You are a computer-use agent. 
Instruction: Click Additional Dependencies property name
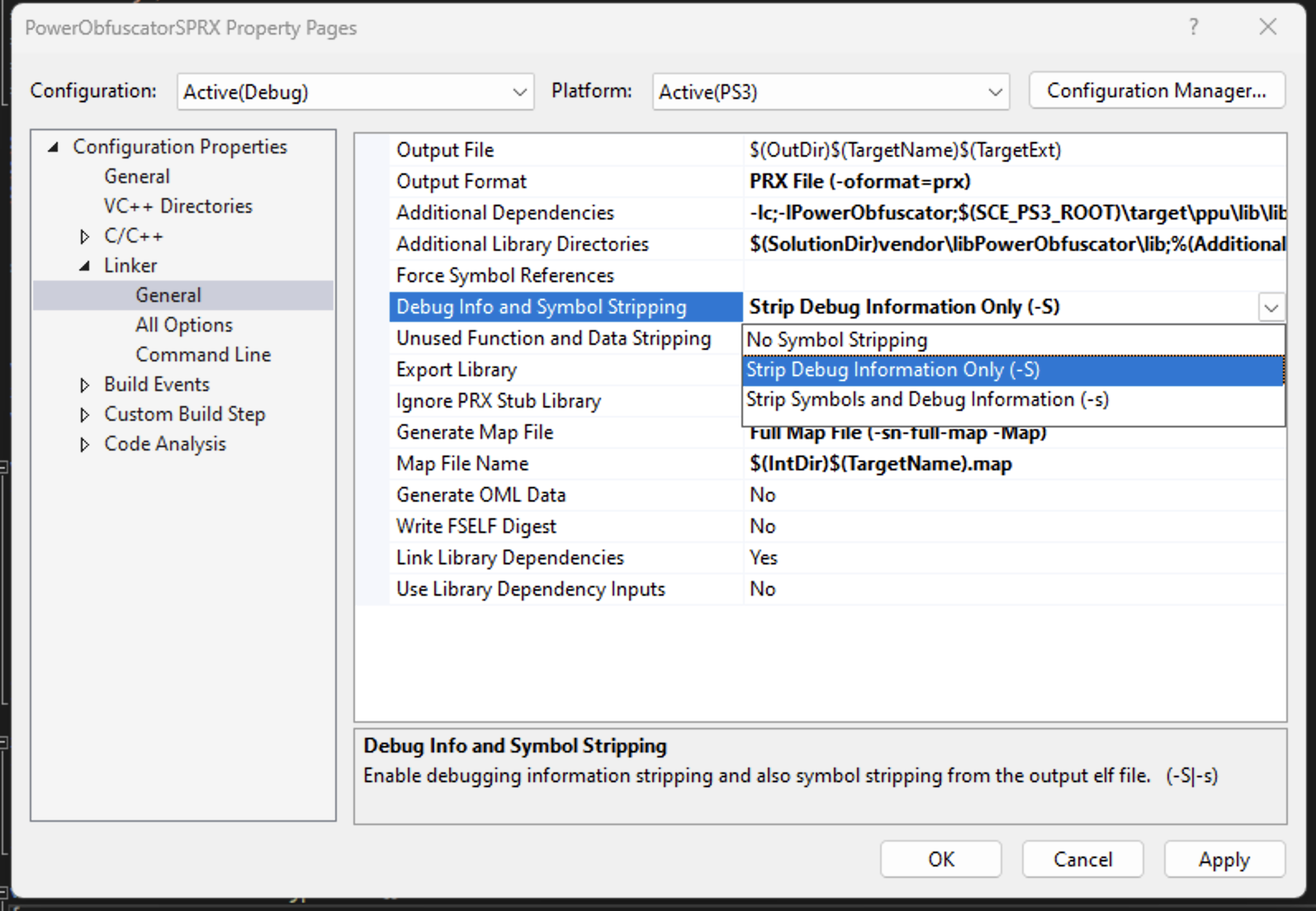(505, 213)
